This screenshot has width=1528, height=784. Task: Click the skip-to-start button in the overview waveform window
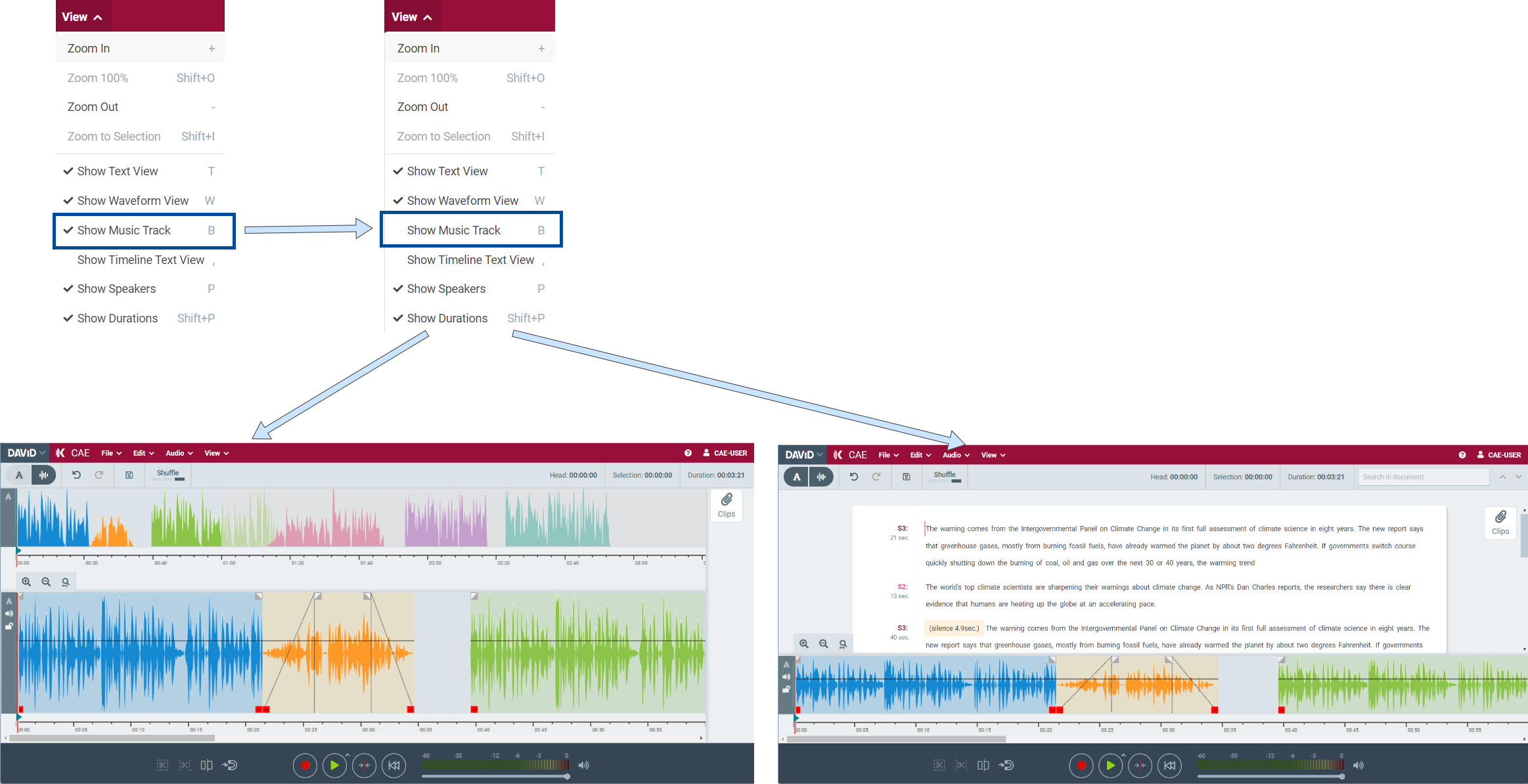point(394,765)
